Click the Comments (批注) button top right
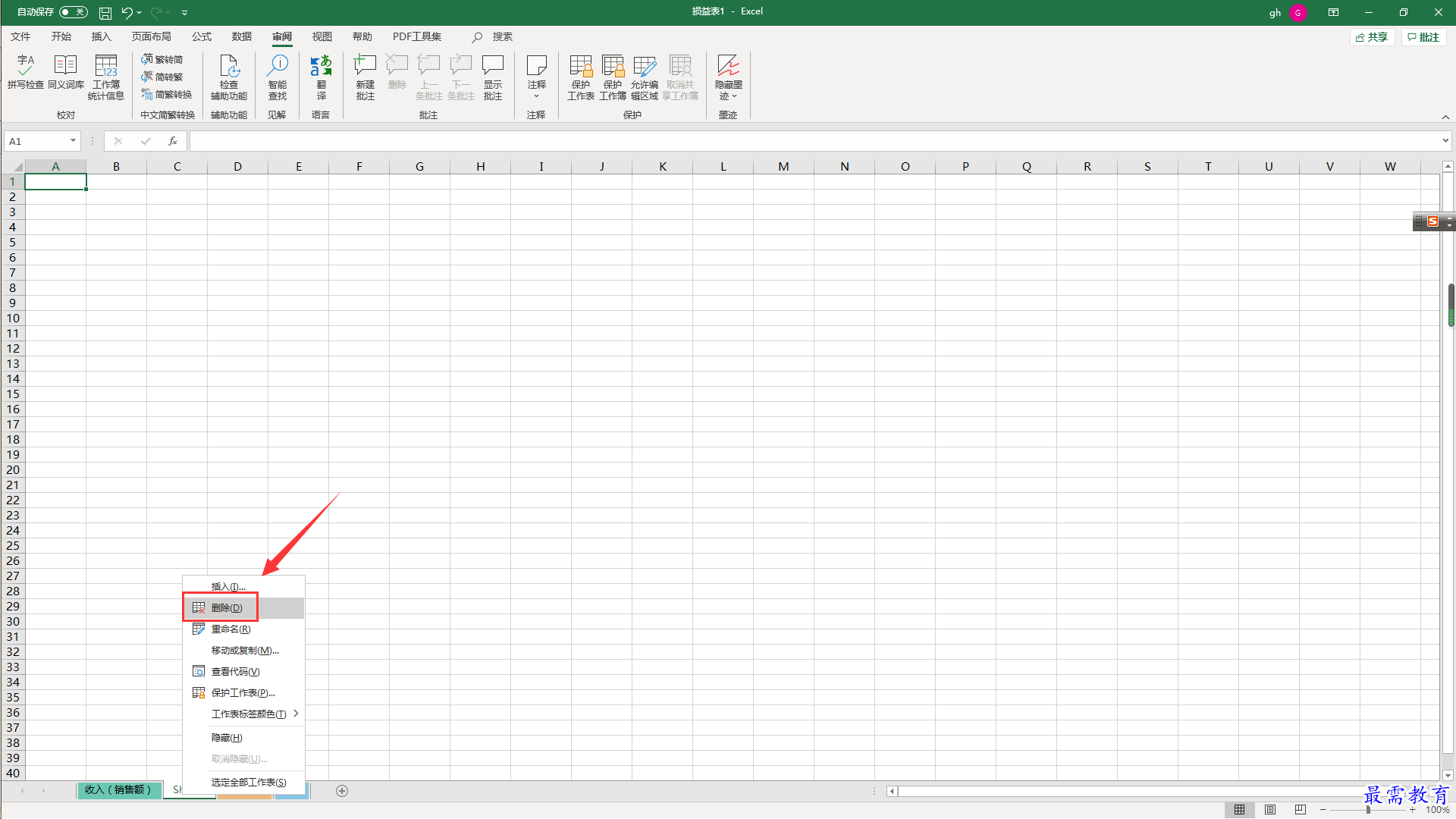 pyautogui.click(x=1423, y=37)
